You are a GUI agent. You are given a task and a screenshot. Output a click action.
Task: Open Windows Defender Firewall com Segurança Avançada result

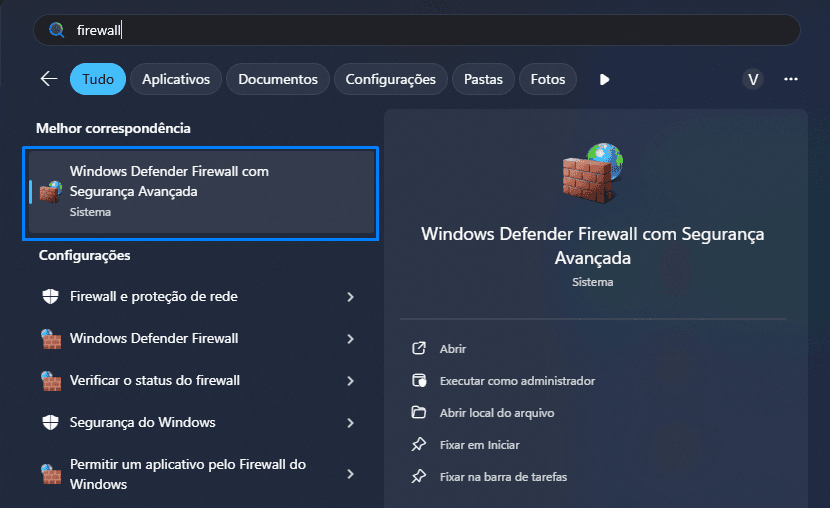201,193
